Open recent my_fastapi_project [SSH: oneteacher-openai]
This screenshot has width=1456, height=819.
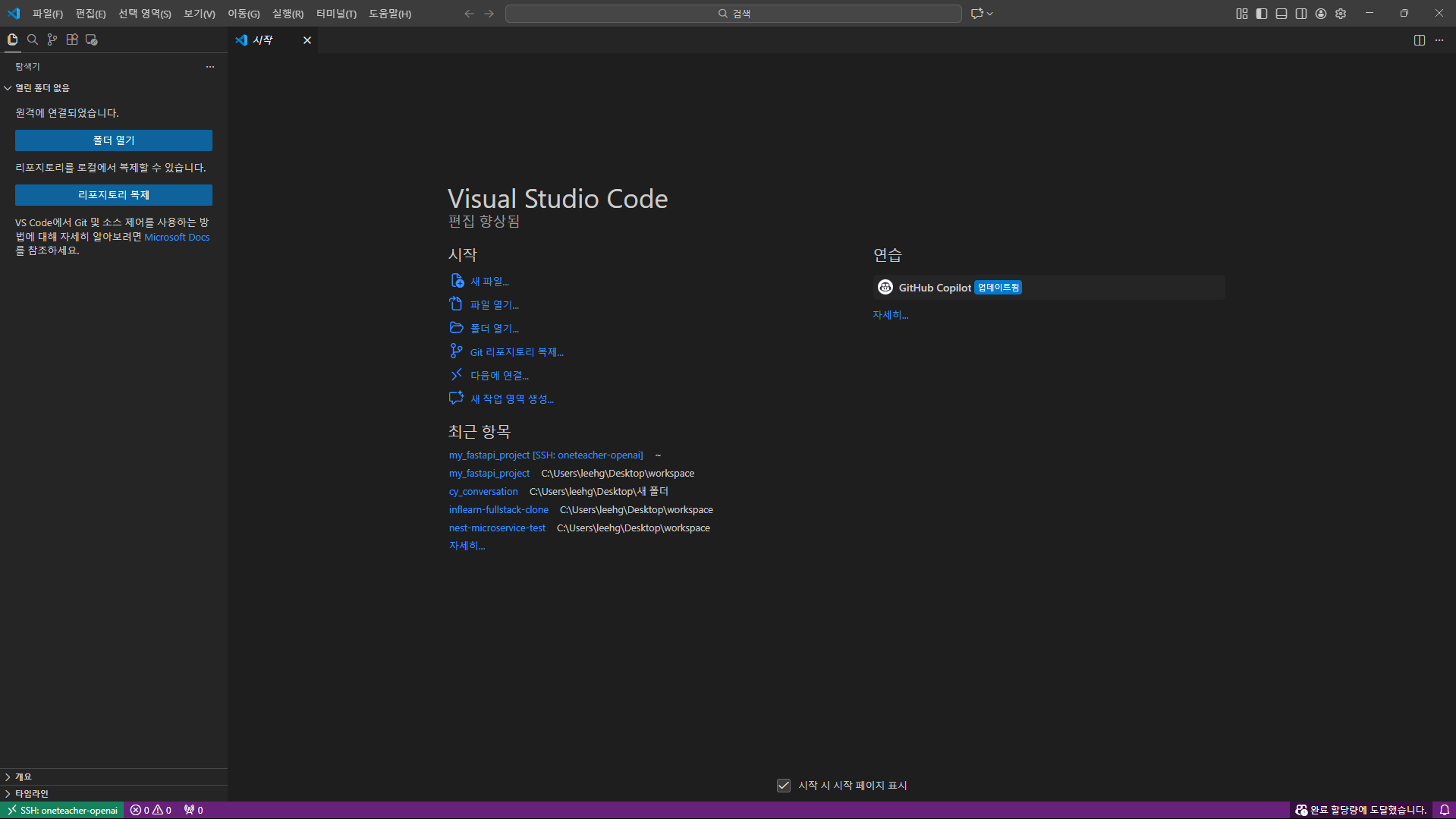pos(546,455)
